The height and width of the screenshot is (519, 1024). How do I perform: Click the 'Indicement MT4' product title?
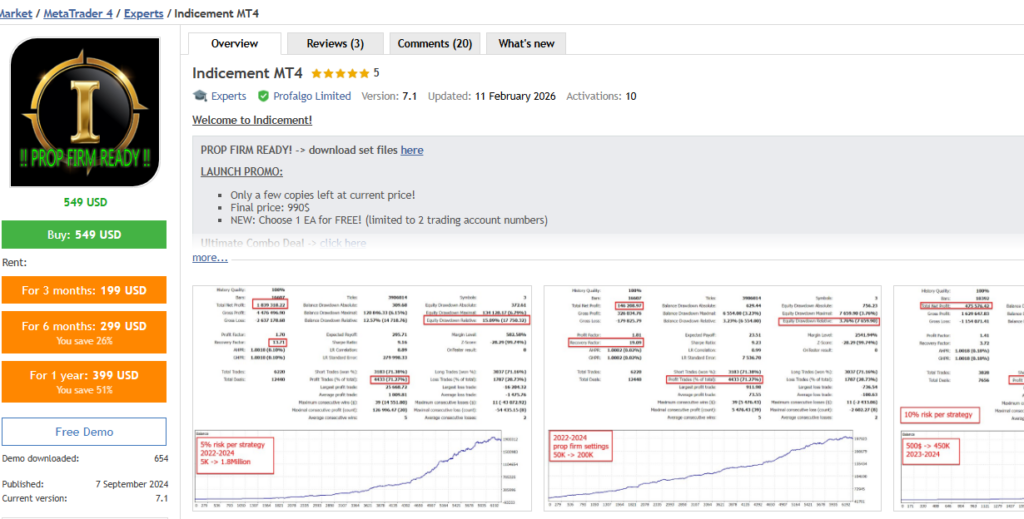[x=248, y=72]
